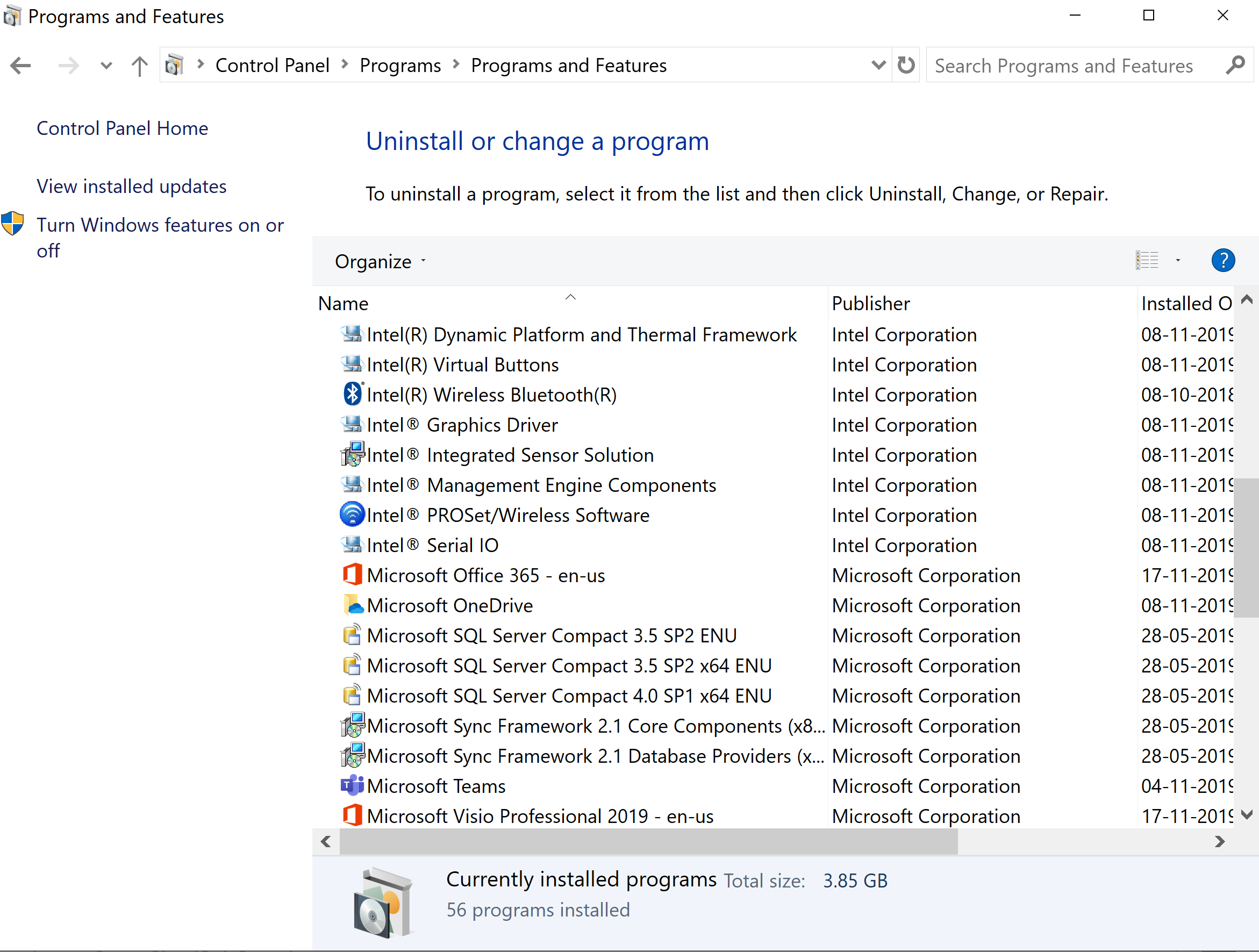This screenshot has height=952, width=1259.
Task: Open the View installed updates link
Action: [132, 186]
